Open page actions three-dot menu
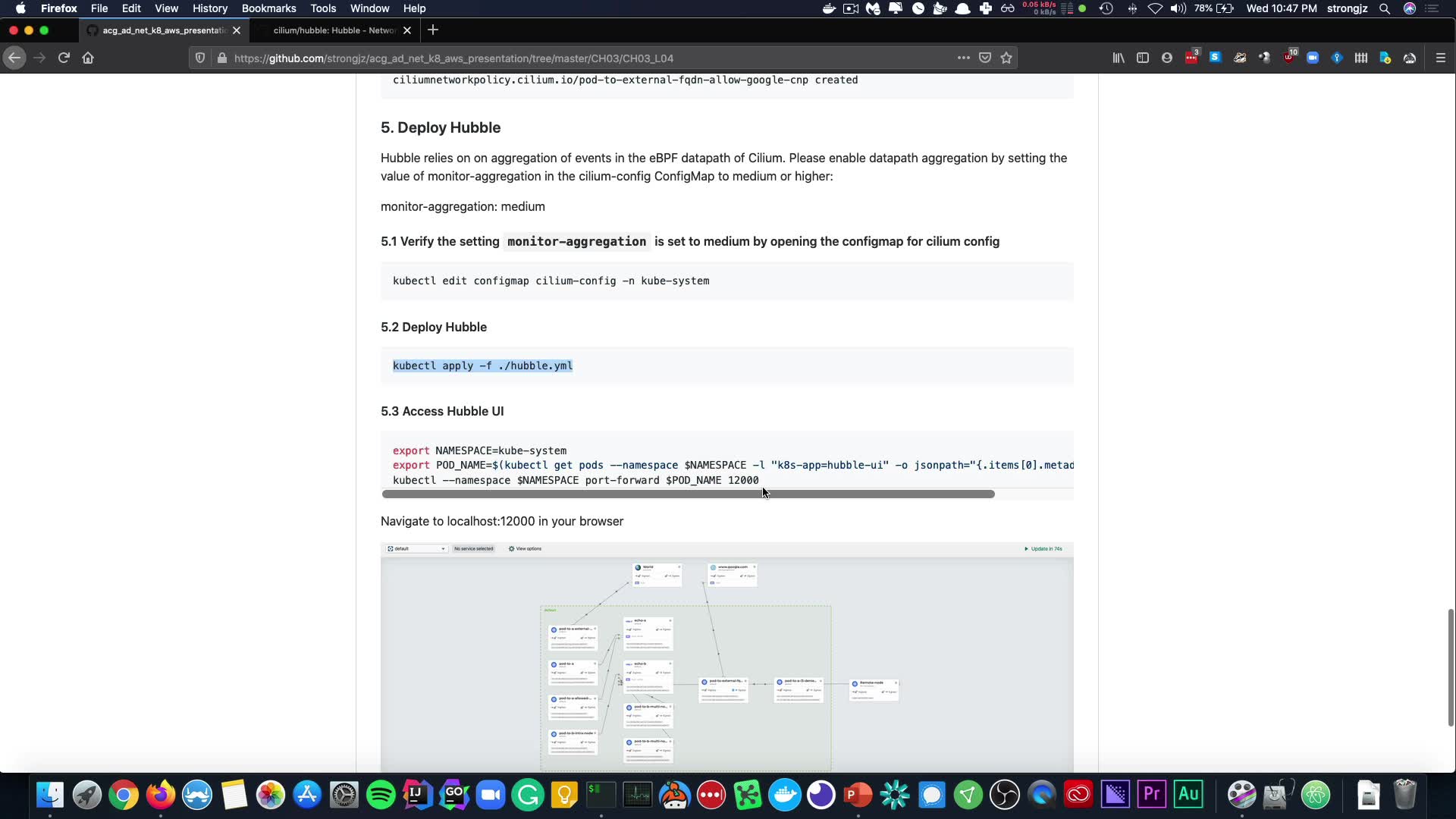The width and height of the screenshot is (1456, 819). tap(963, 58)
